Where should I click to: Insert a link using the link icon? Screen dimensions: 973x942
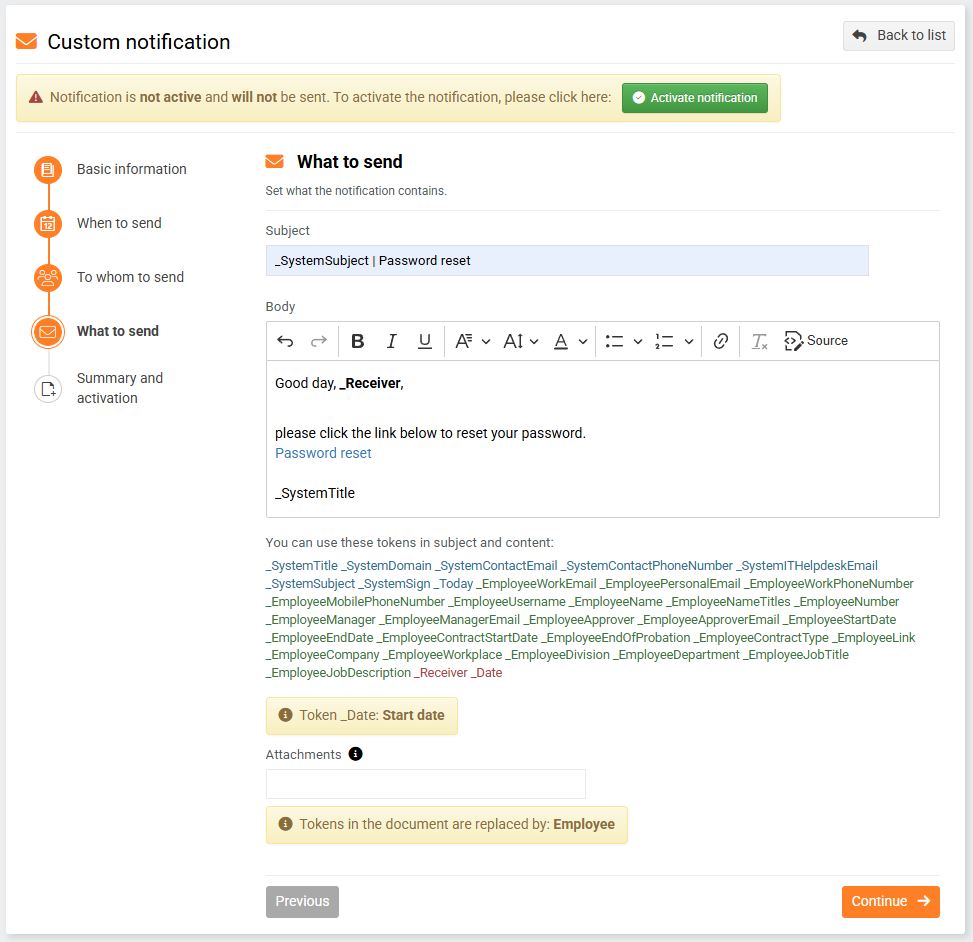[721, 341]
